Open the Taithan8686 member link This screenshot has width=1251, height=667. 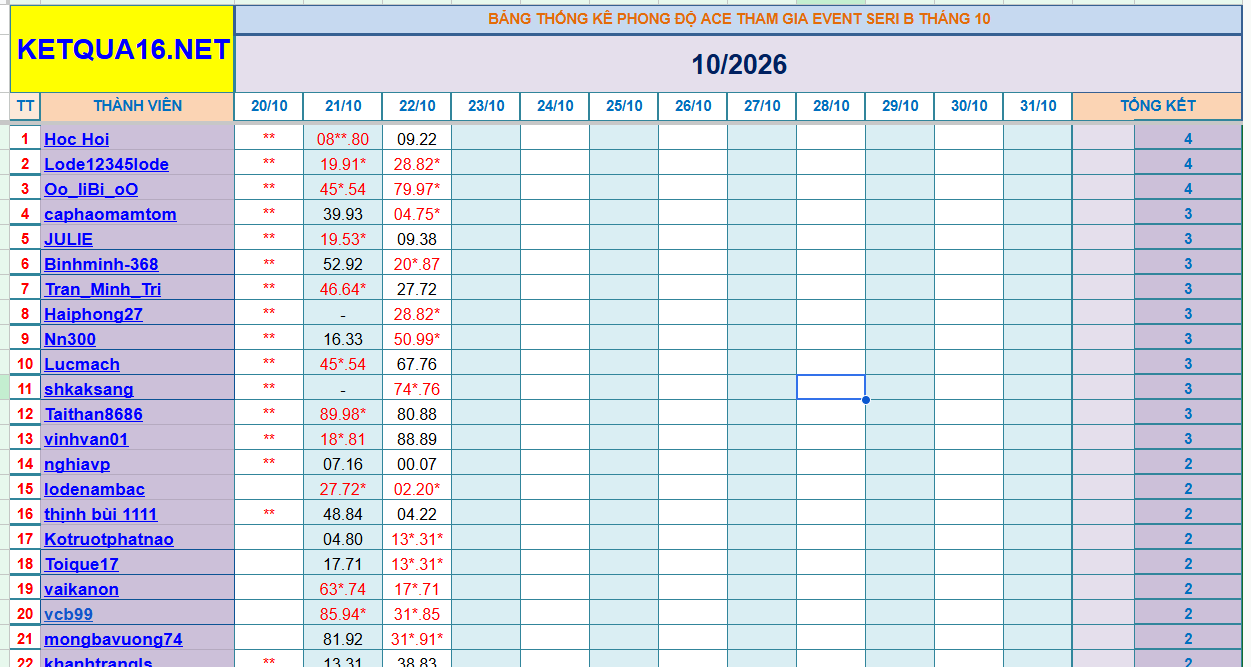[93, 414]
